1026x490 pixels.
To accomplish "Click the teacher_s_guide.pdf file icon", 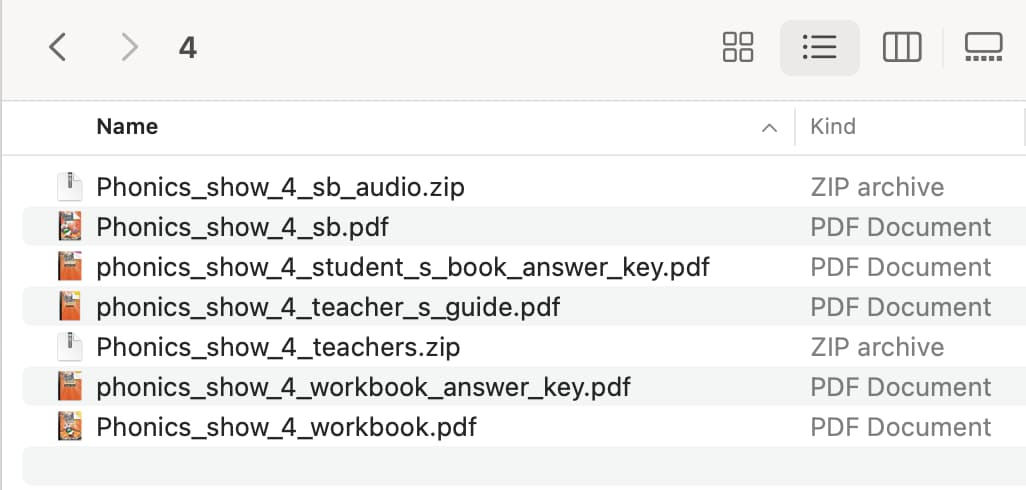I will (69, 307).
